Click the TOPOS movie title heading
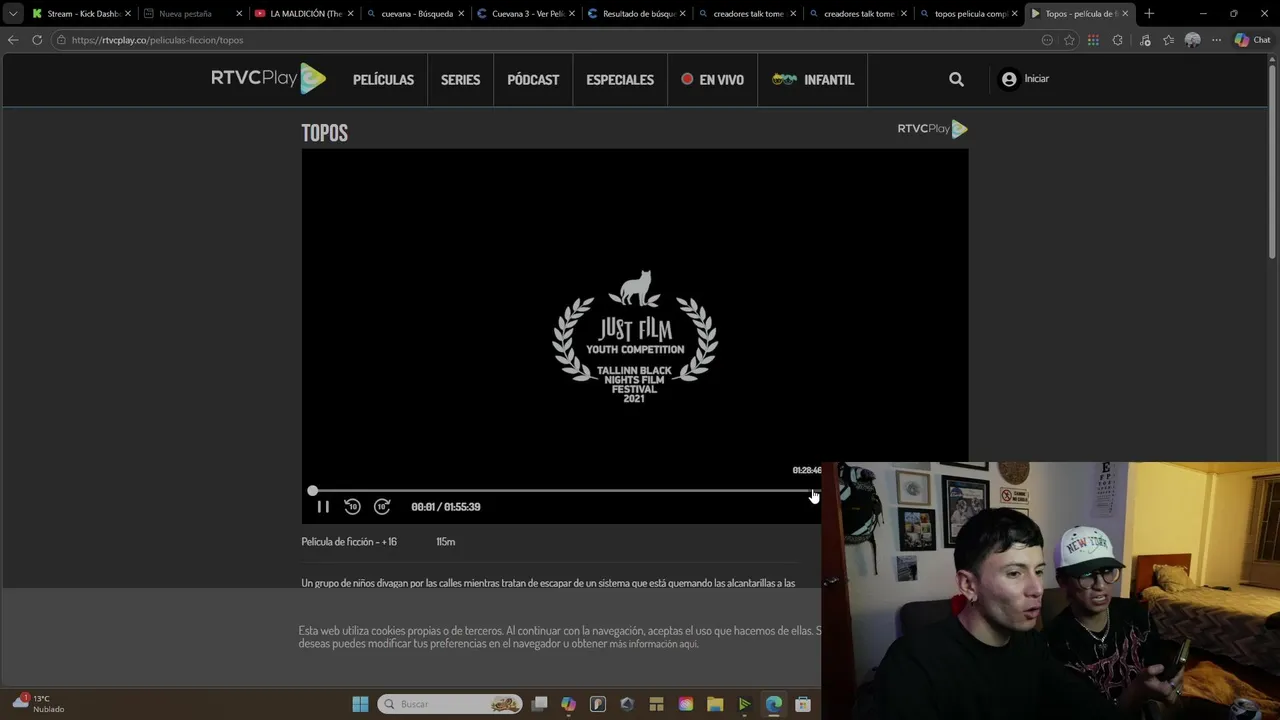 [324, 133]
